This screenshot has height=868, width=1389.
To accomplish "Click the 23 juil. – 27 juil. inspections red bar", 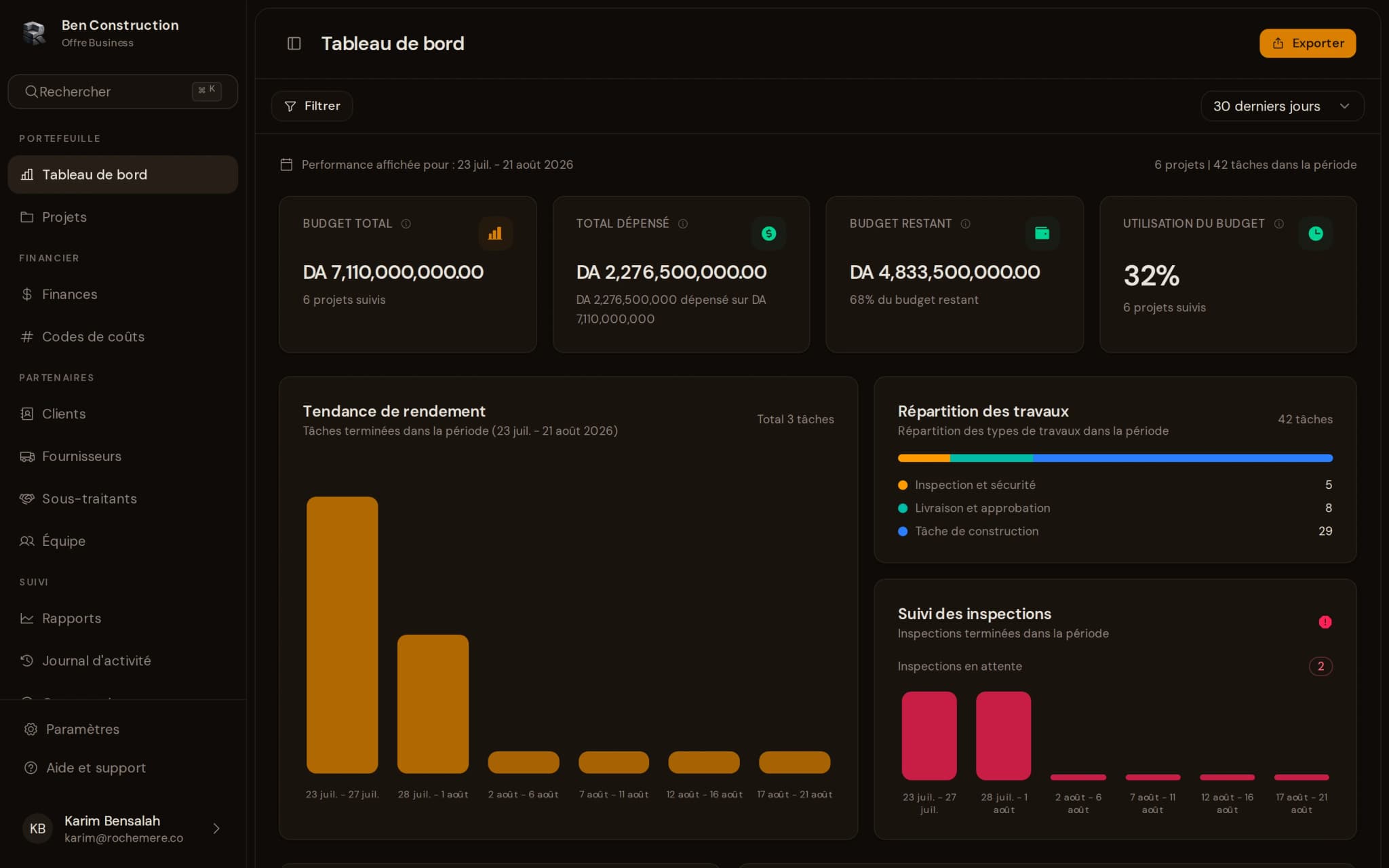I will tap(929, 736).
